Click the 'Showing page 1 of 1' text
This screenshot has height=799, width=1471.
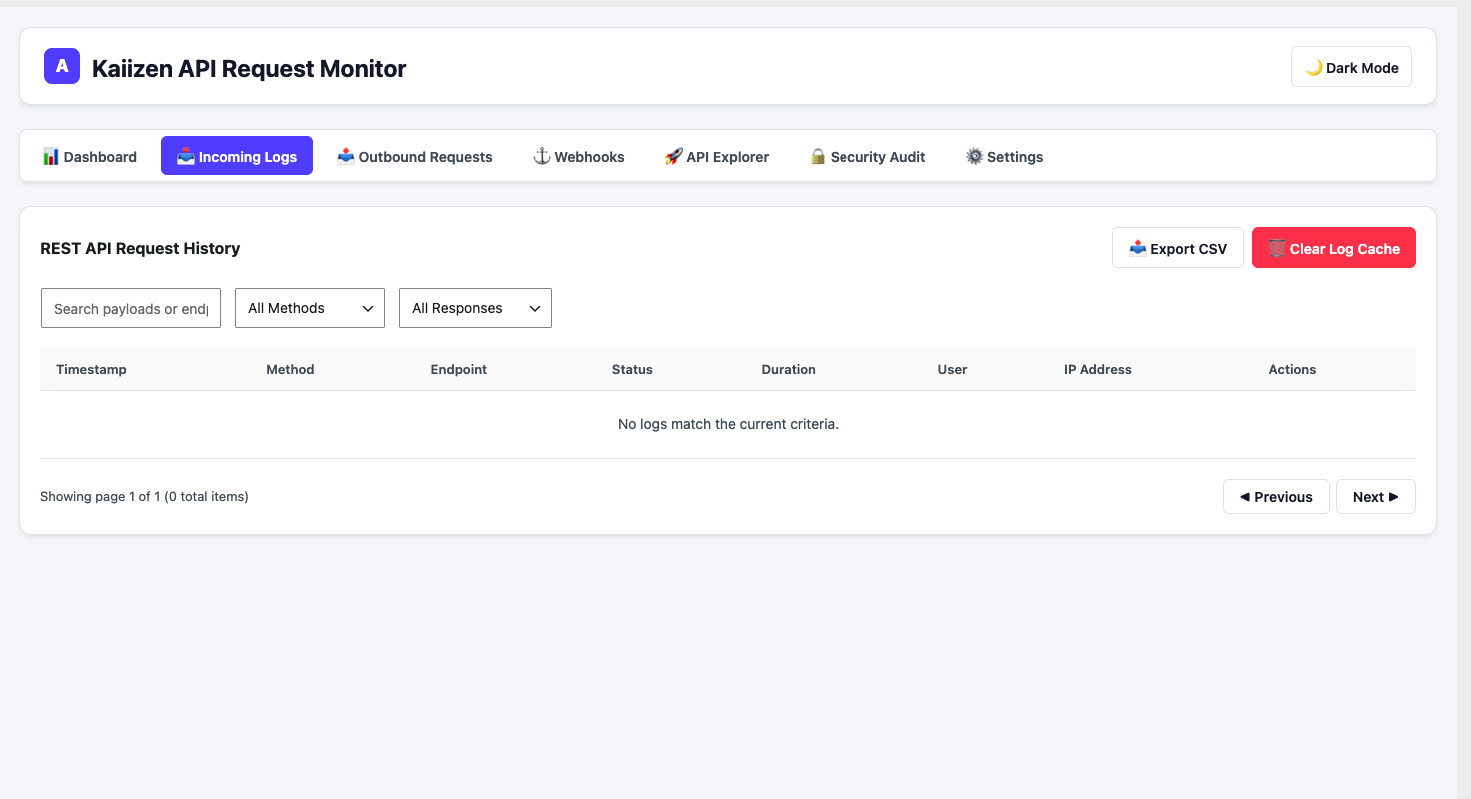[x=100, y=496]
